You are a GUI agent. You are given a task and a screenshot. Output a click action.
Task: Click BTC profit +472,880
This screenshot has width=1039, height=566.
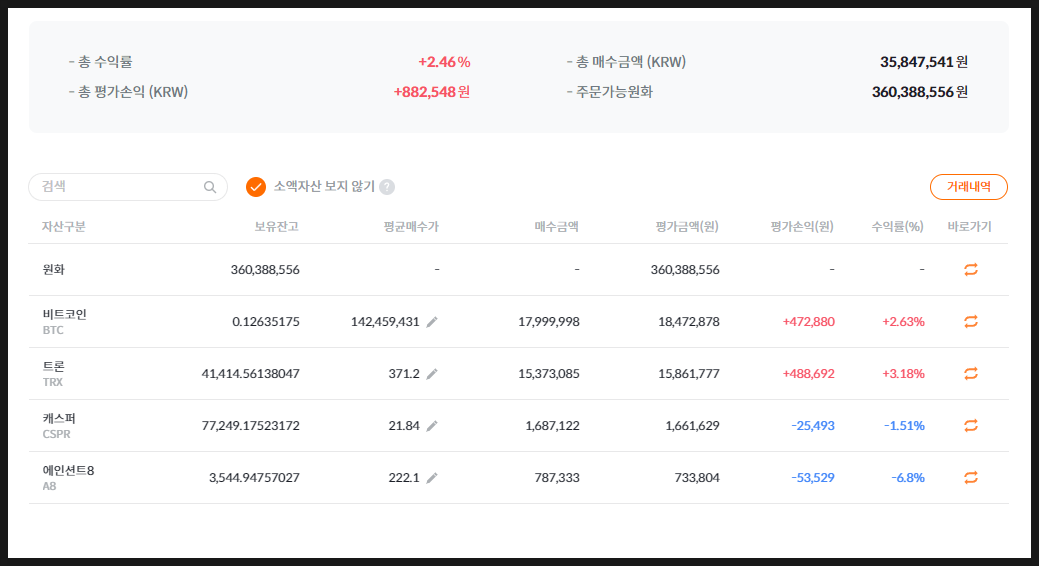coord(808,321)
